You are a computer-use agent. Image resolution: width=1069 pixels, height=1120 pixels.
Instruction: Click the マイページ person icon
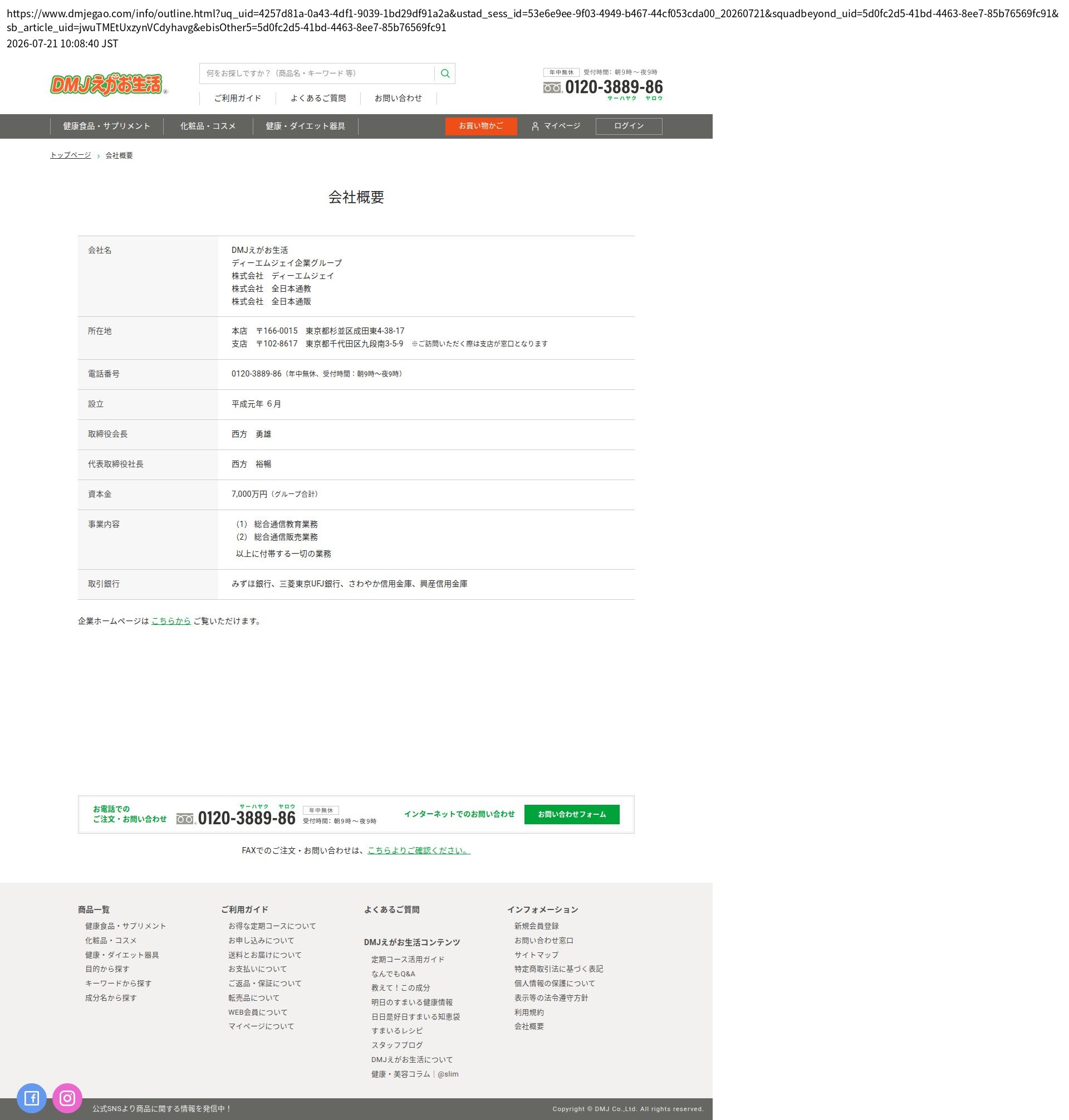click(535, 126)
